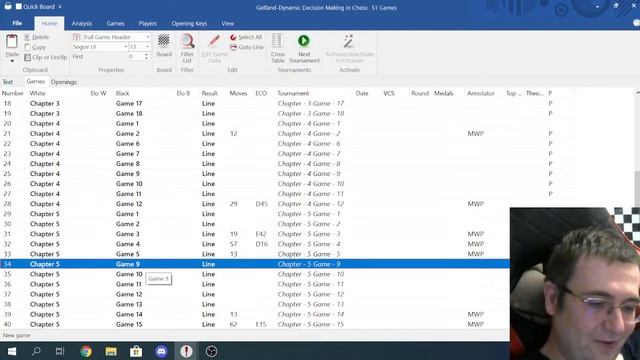The width and height of the screenshot is (640, 360).
Task: Open the Openings list tab
Action: [x=63, y=82]
